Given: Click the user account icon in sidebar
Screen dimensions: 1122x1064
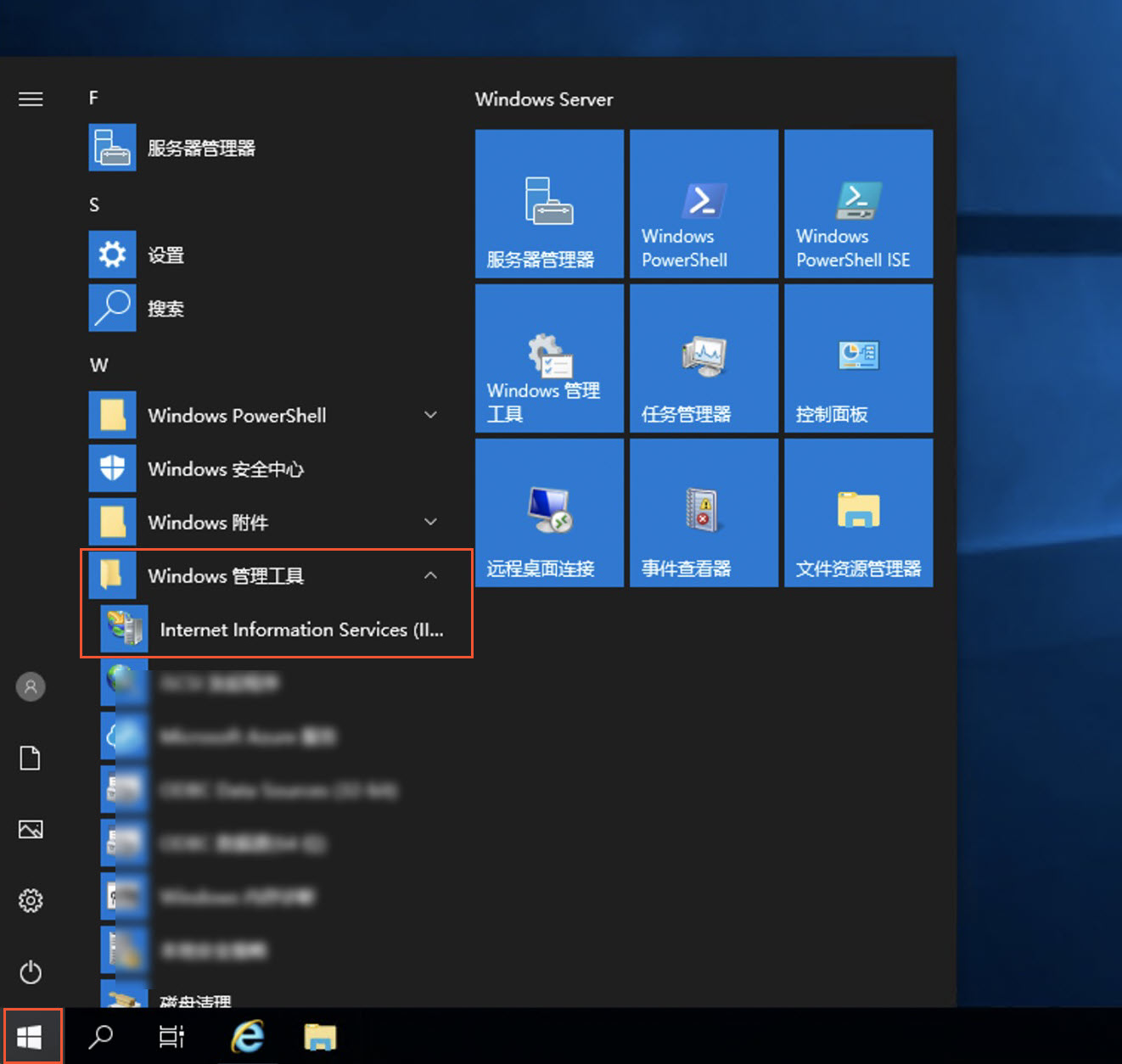Looking at the screenshot, I should [31, 686].
